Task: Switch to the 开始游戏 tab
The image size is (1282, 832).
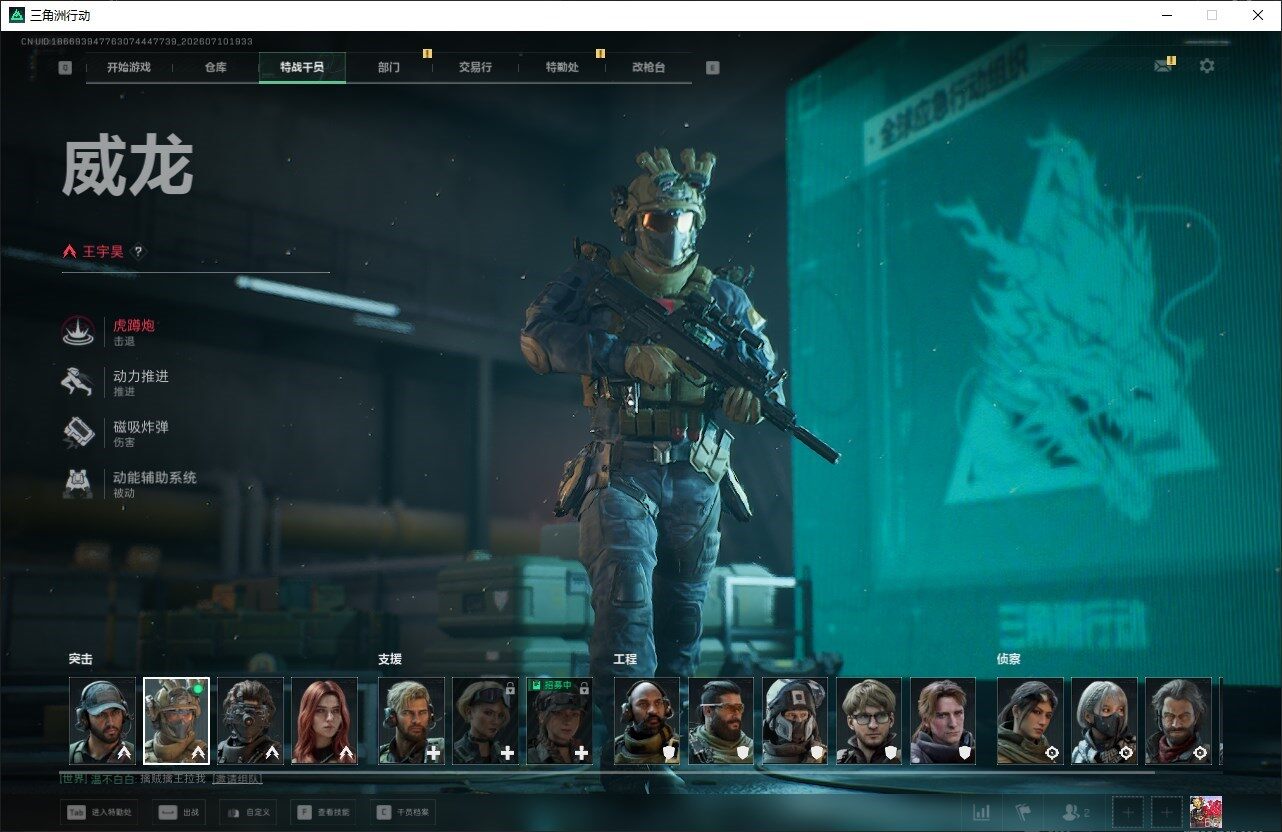Action: click(x=129, y=67)
